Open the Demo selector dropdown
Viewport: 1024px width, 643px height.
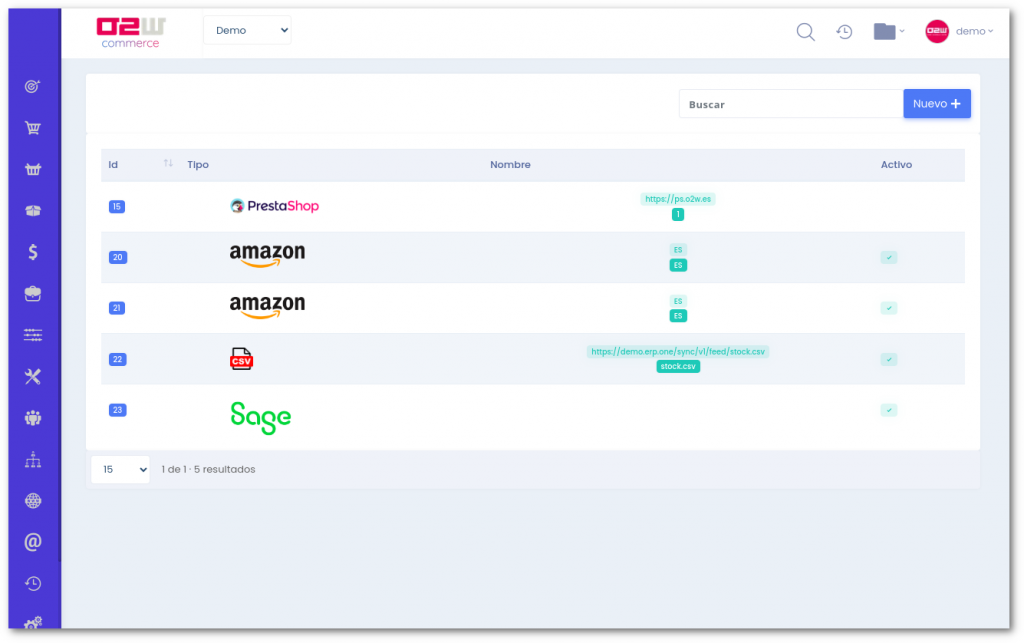(x=247, y=31)
